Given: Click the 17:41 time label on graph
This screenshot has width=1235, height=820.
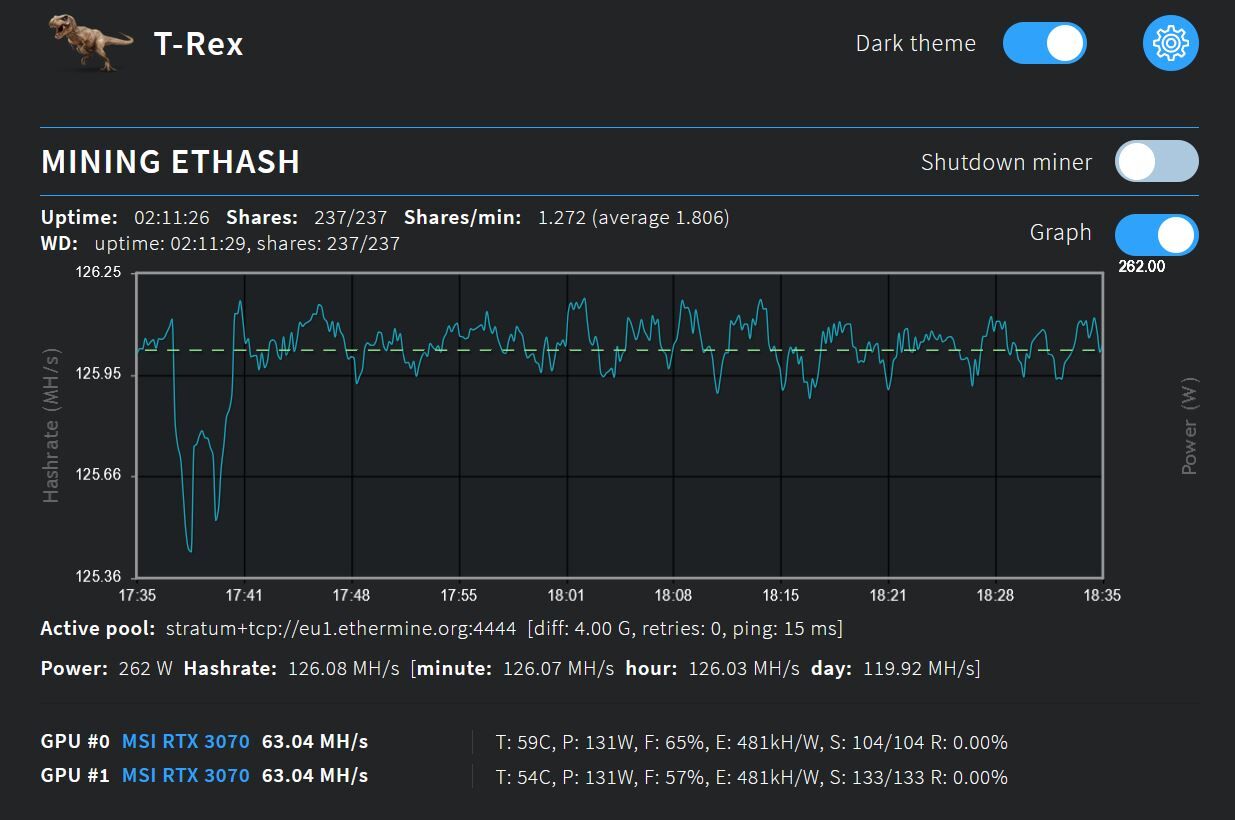Looking at the screenshot, I should click(x=243, y=596).
